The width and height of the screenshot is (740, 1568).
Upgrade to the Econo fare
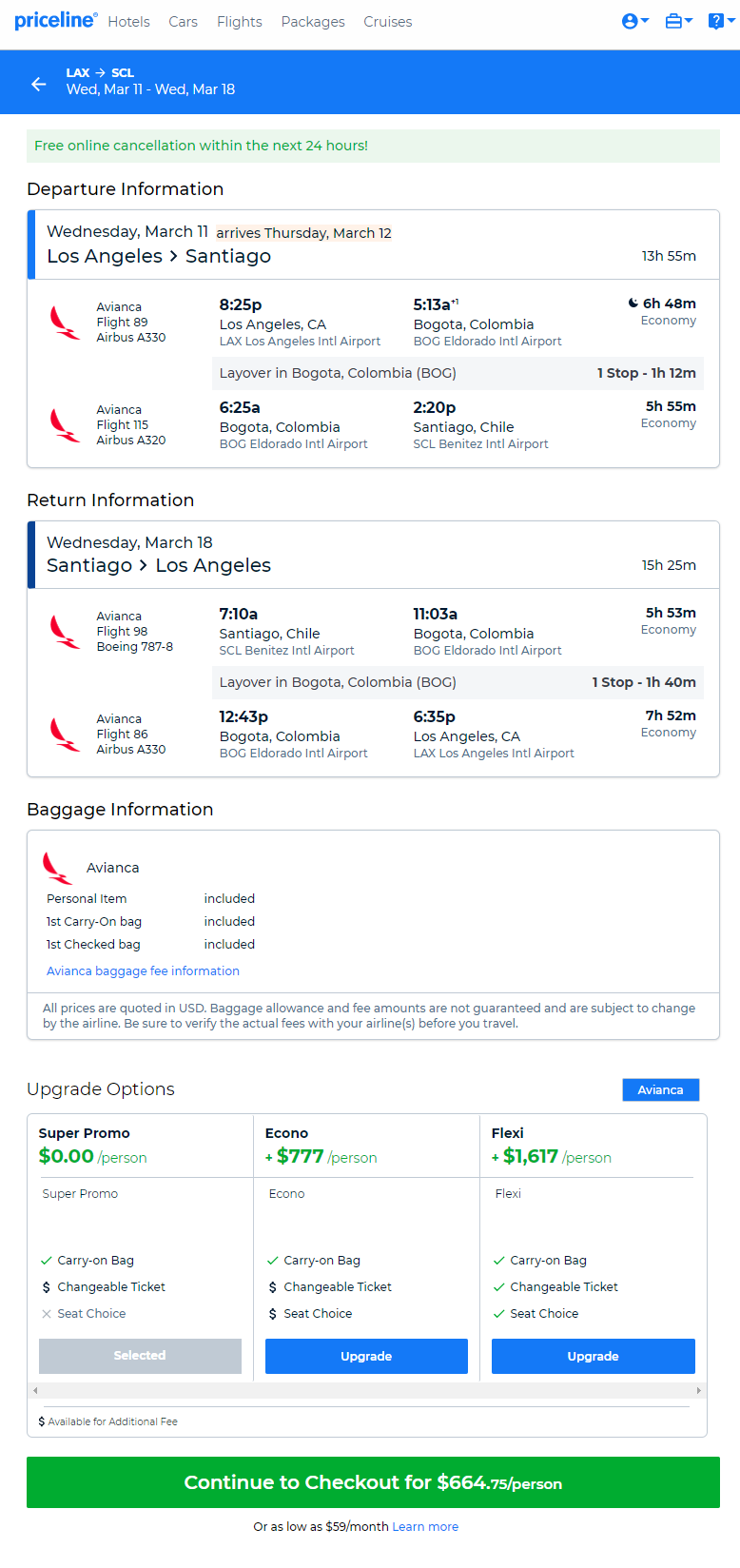pyautogui.click(x=366, y=1356)
